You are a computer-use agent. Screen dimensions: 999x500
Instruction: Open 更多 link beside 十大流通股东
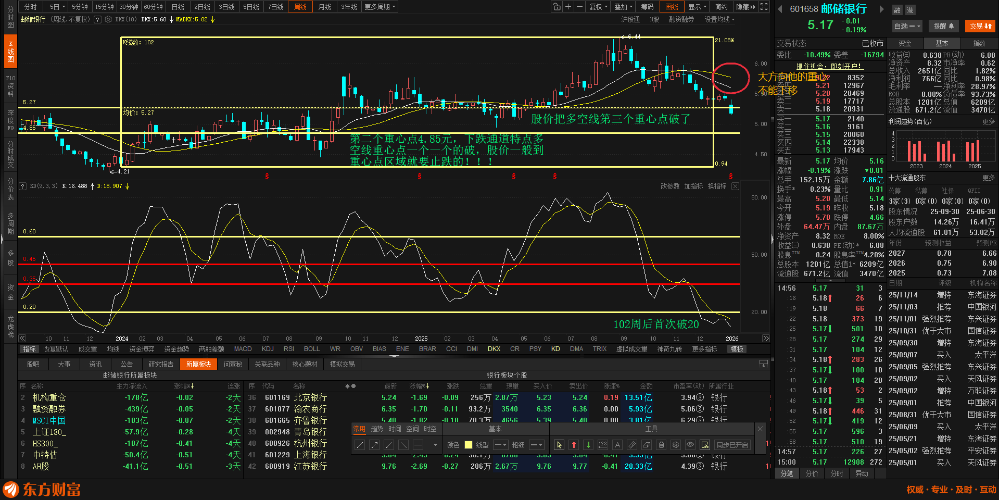988,178
